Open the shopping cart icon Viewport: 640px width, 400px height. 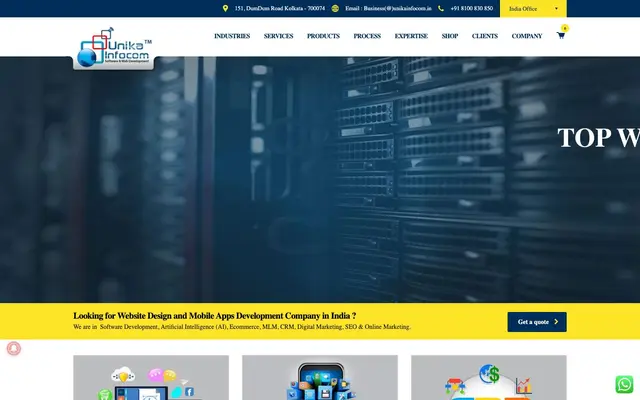pyautogui.click(x=560, y=36)
